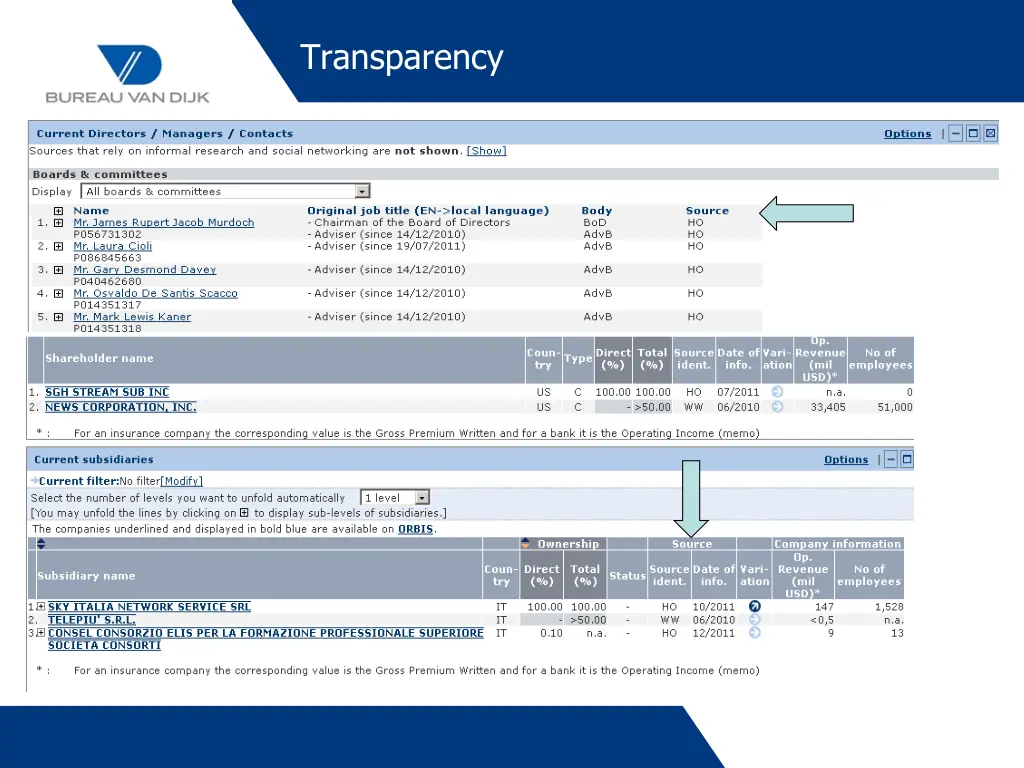Image resolution: width=1024 pixels, height=768 pixels.
Task: Open Options in the Current subsidiaries panel
Action: 846,459
